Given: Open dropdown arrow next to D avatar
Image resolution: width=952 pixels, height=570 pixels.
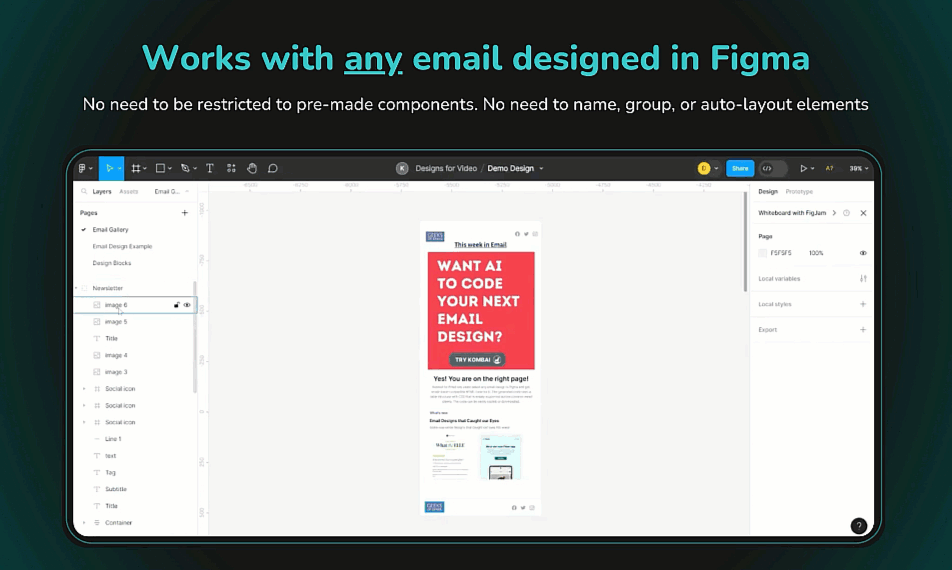Looking at the screenshot, I should (716, 169).
